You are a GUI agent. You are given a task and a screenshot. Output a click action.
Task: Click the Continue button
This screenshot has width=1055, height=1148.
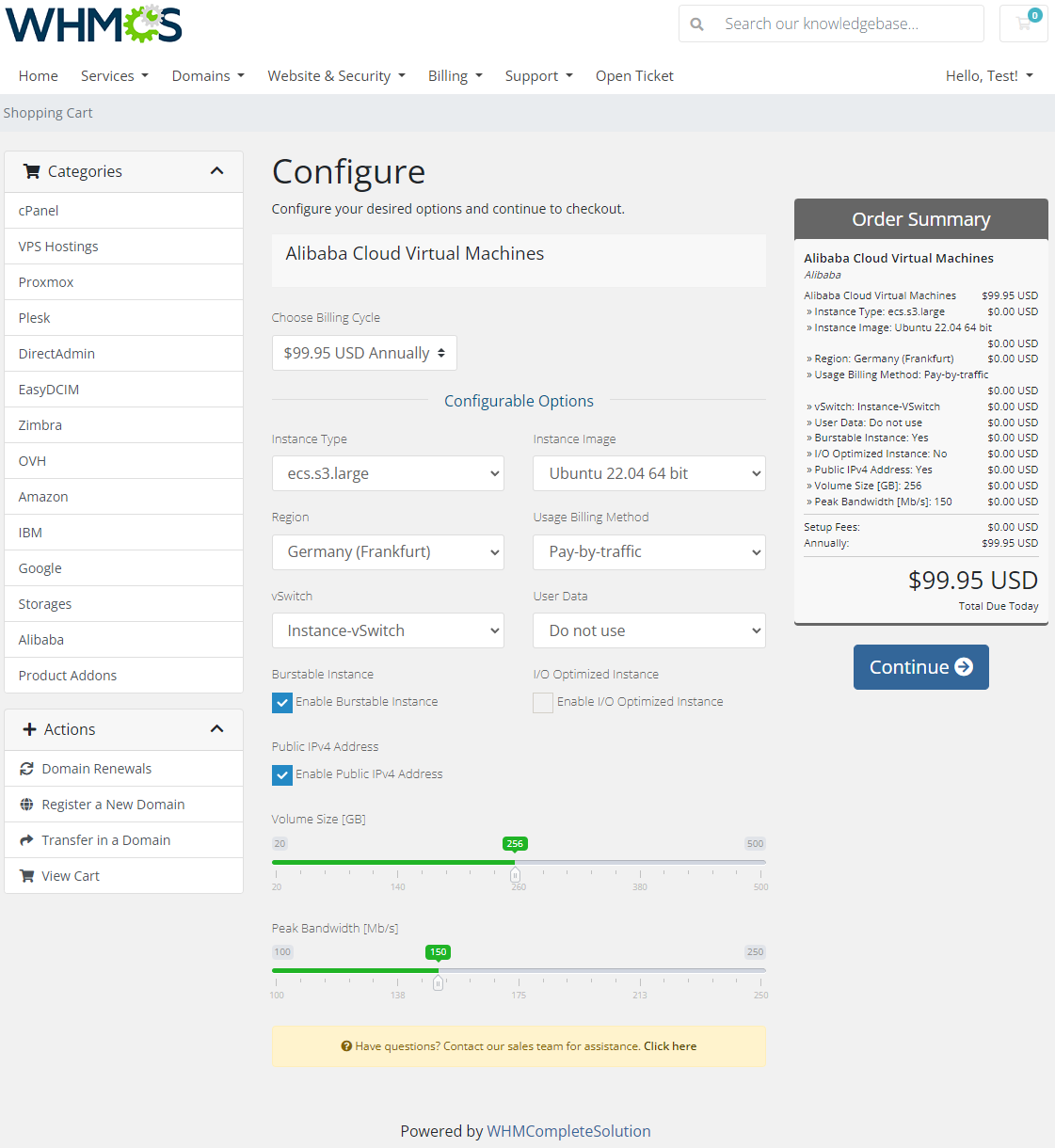(921, 667)
